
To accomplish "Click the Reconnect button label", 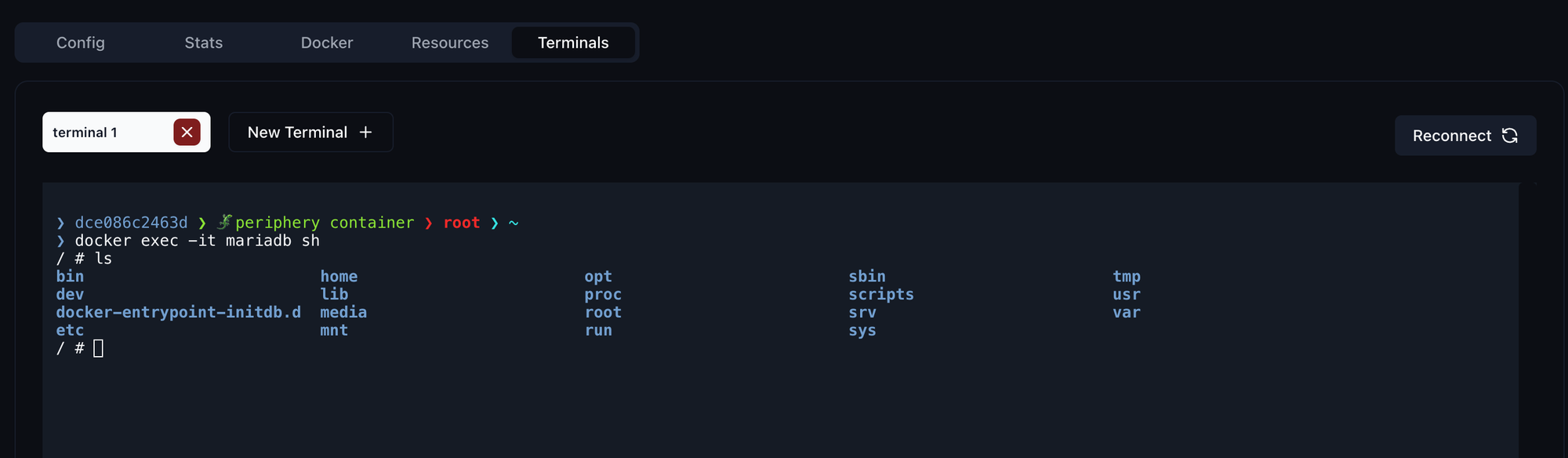I will 1452,136.
